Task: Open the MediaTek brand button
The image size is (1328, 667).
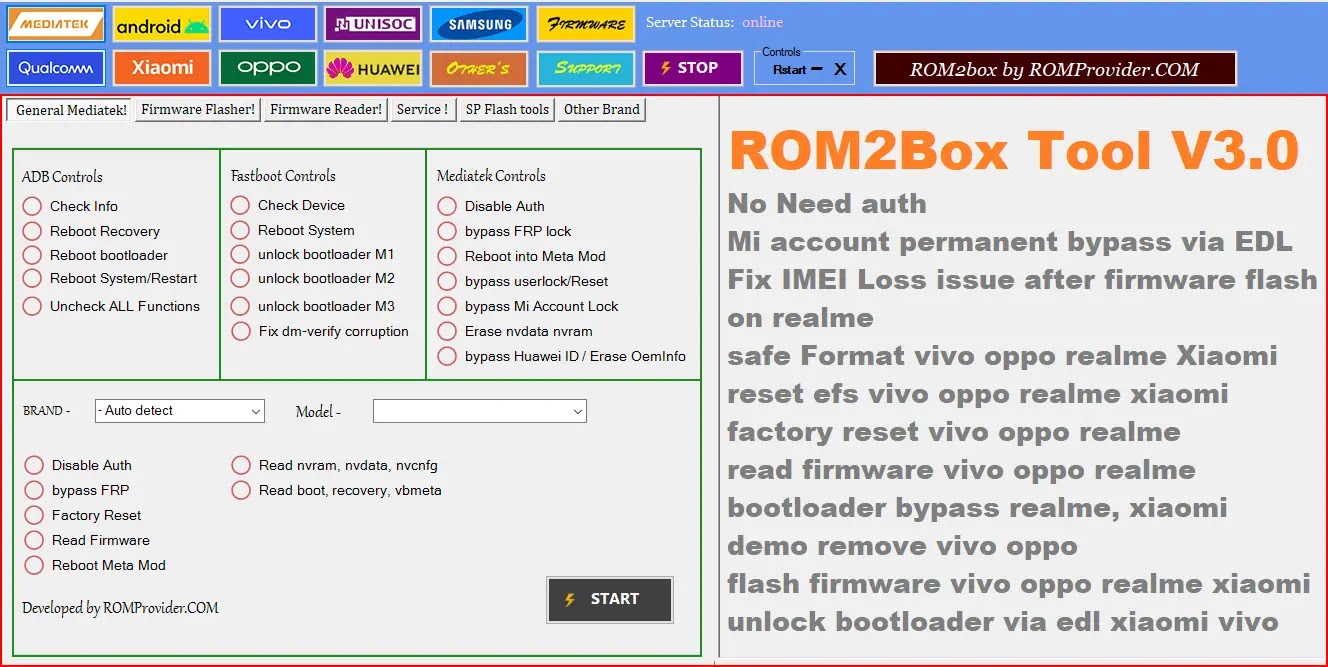Action: click(56, 23)
